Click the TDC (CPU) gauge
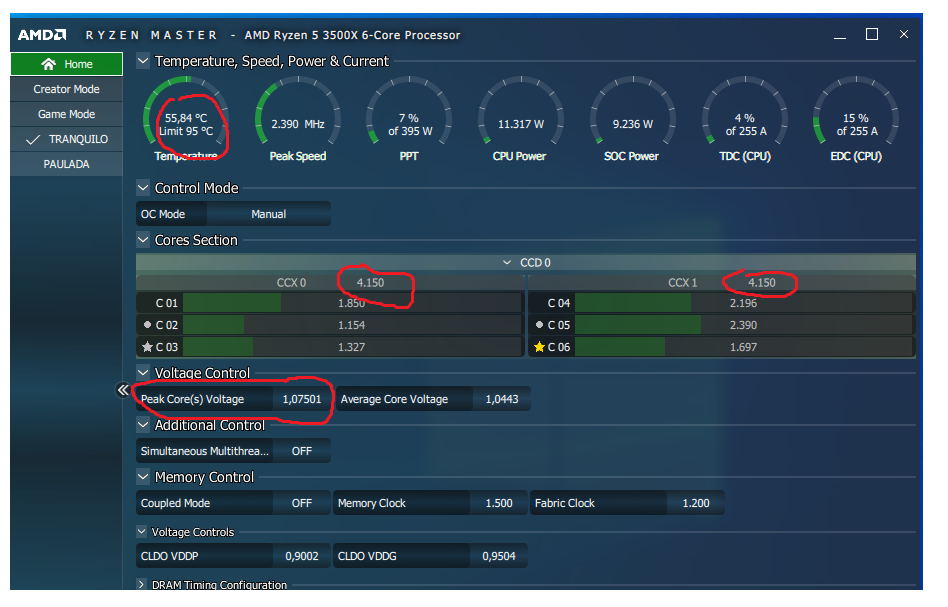The height and width of the screenshot is (607, 948). (745, 120)
